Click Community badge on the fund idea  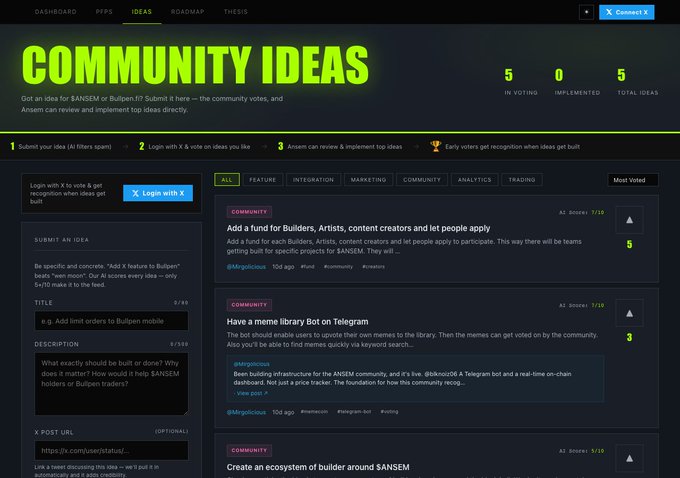pyautogui.click(x=249, y=212)
